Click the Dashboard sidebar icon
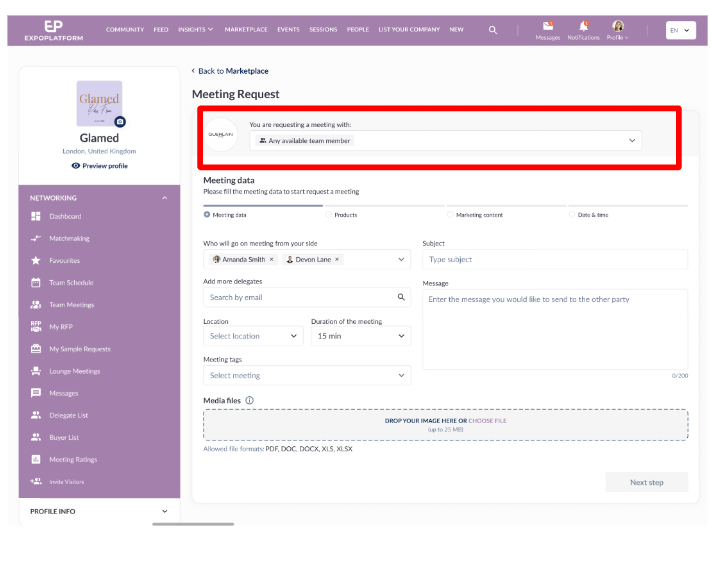Screen dimensions: 711x573 [36, 216]
